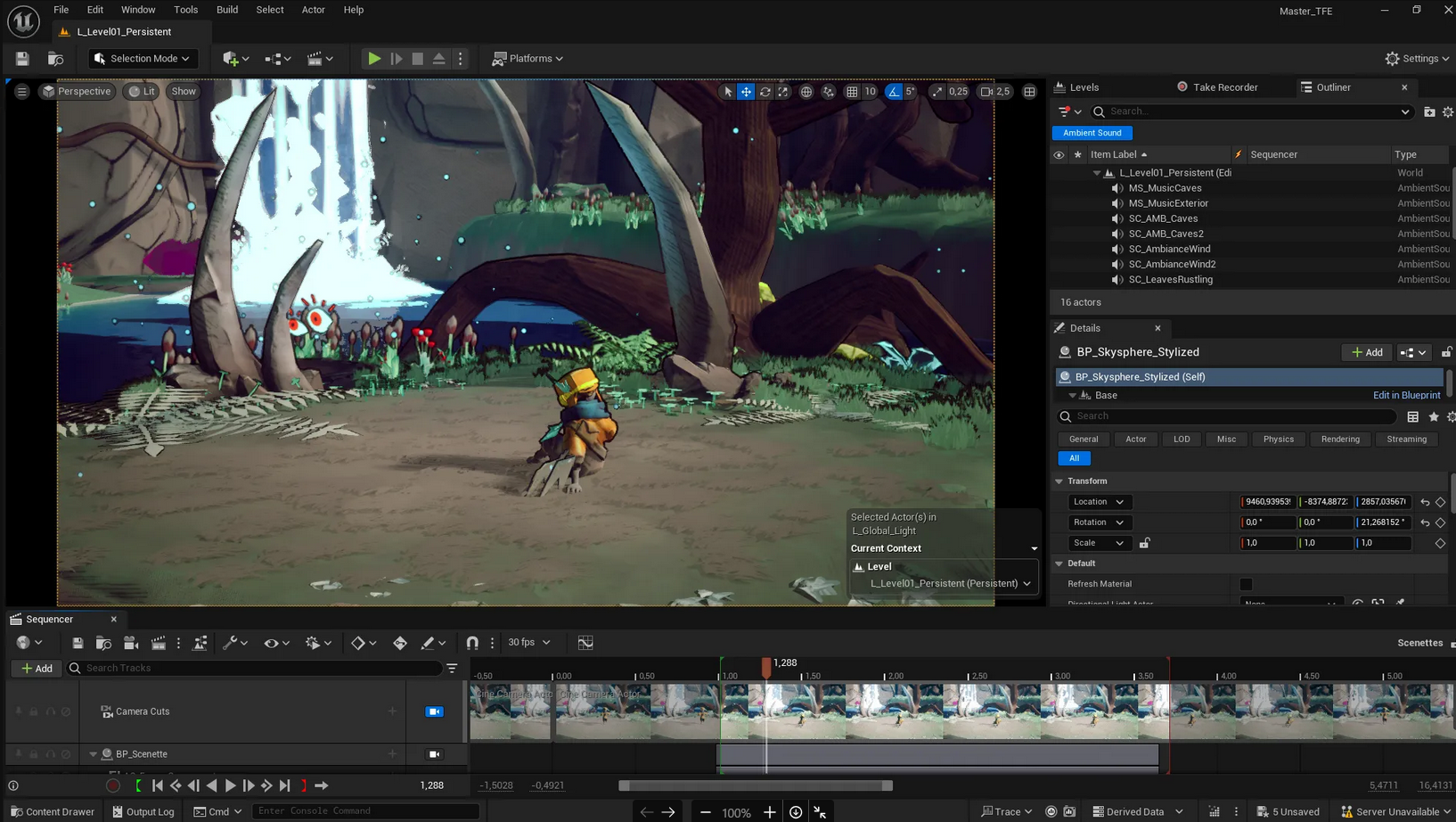Open the Build menu
Screen dimensions: 1456x822
(x=227, y=10)
